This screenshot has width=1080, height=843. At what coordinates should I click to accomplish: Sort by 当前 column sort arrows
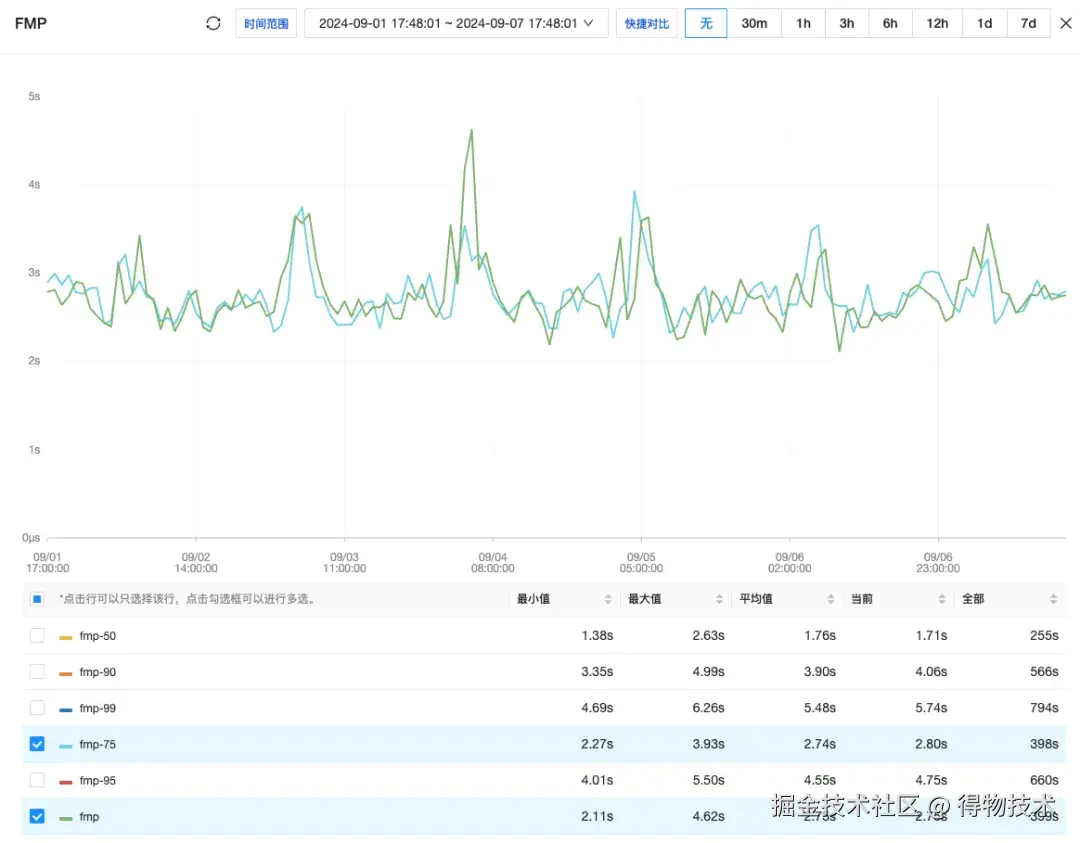coord(942,599)
